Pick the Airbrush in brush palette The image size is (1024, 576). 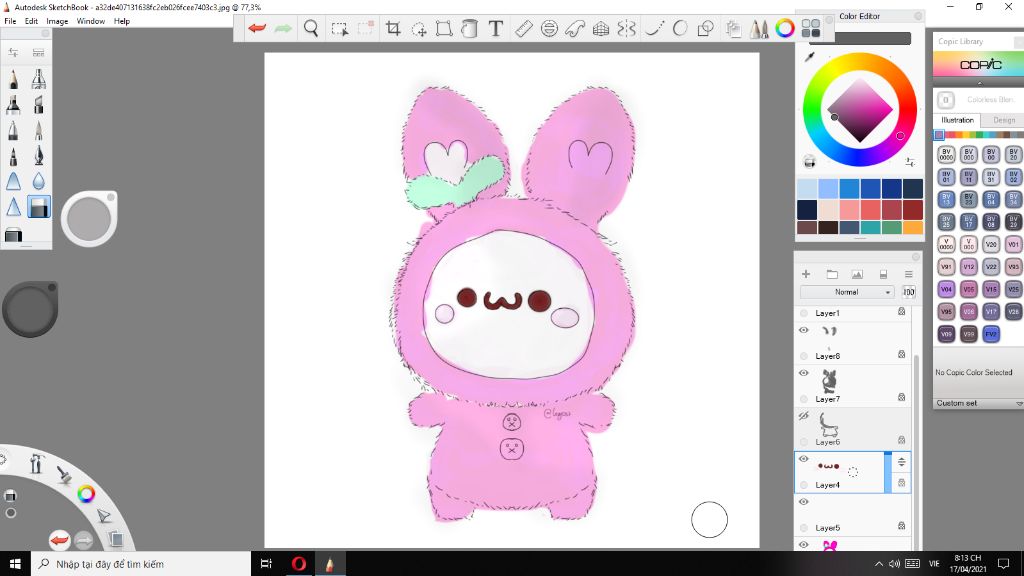[39, 79]
